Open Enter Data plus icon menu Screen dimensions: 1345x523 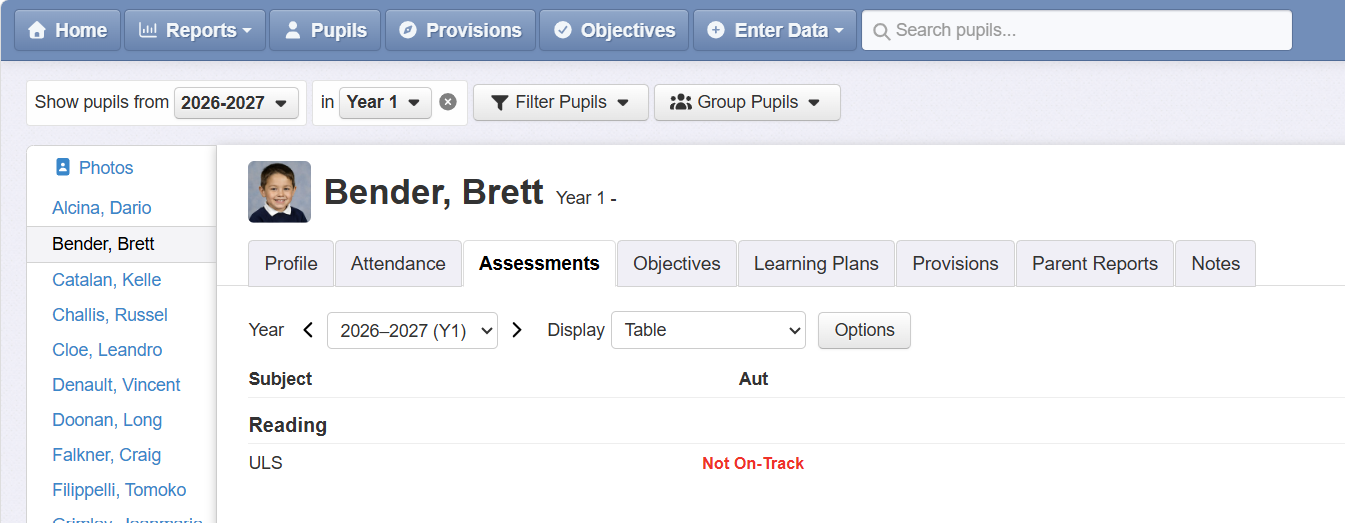774,30
